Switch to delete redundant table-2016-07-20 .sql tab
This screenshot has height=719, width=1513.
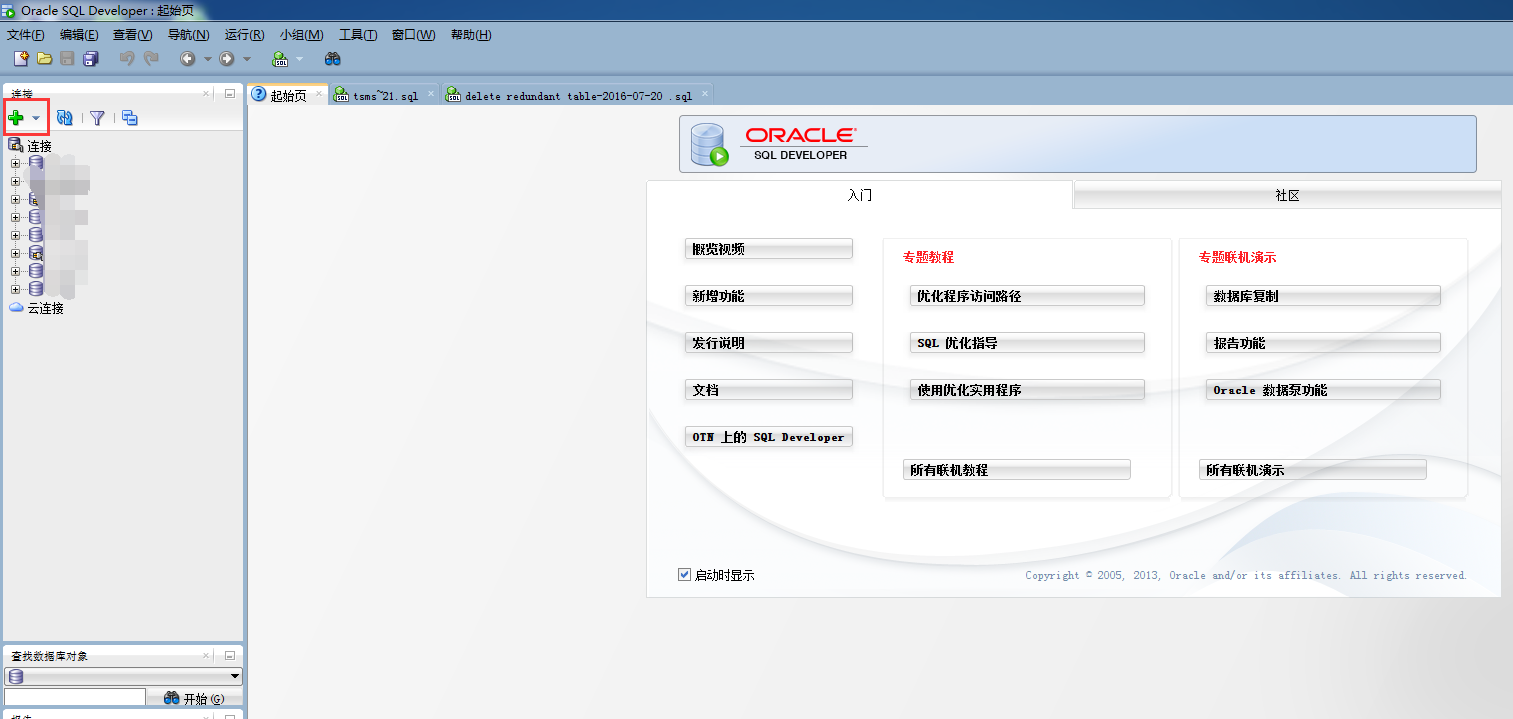(x=577, y=96)
